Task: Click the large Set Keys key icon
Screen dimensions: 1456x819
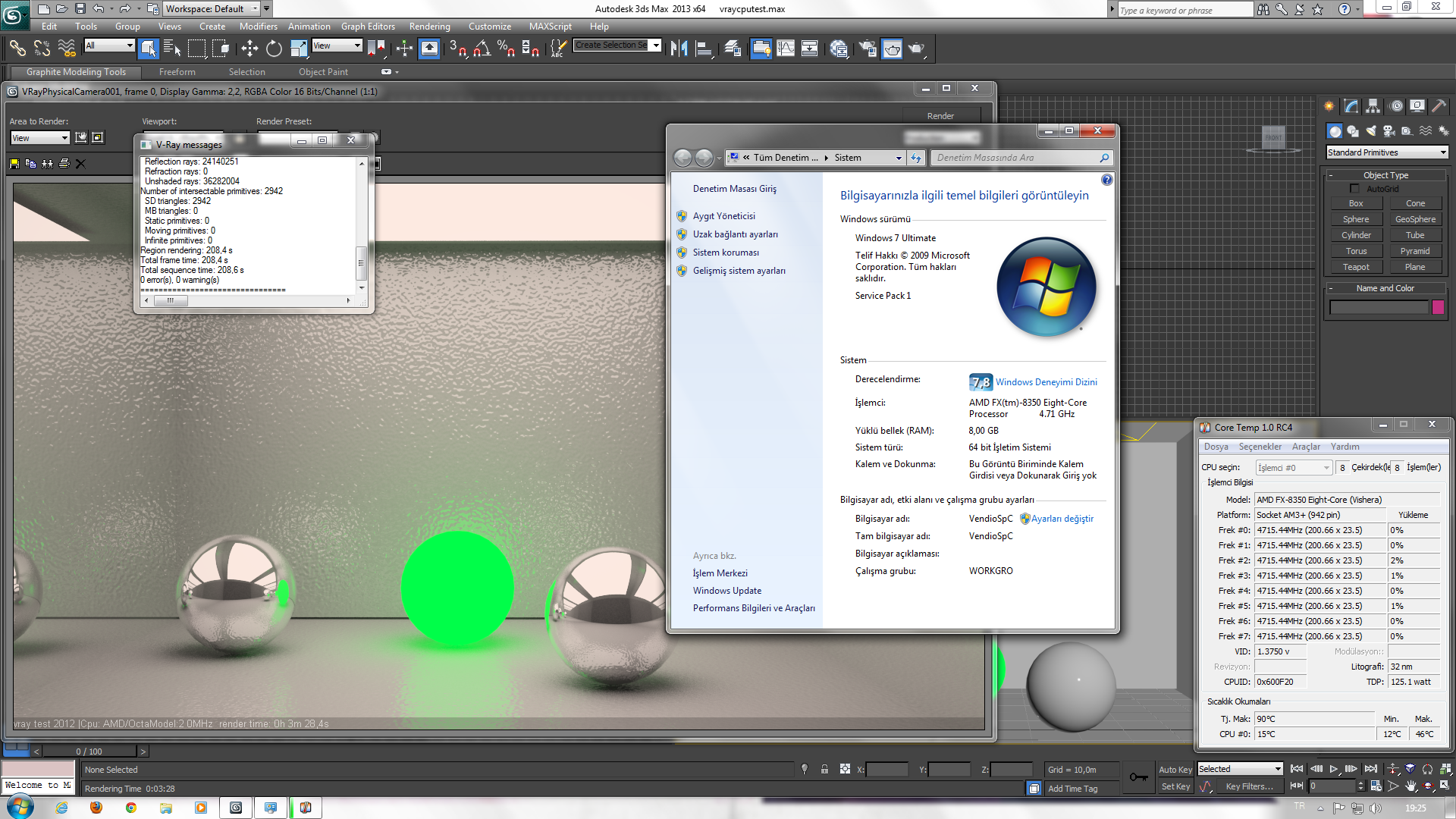Action: tap(1138, 777)
